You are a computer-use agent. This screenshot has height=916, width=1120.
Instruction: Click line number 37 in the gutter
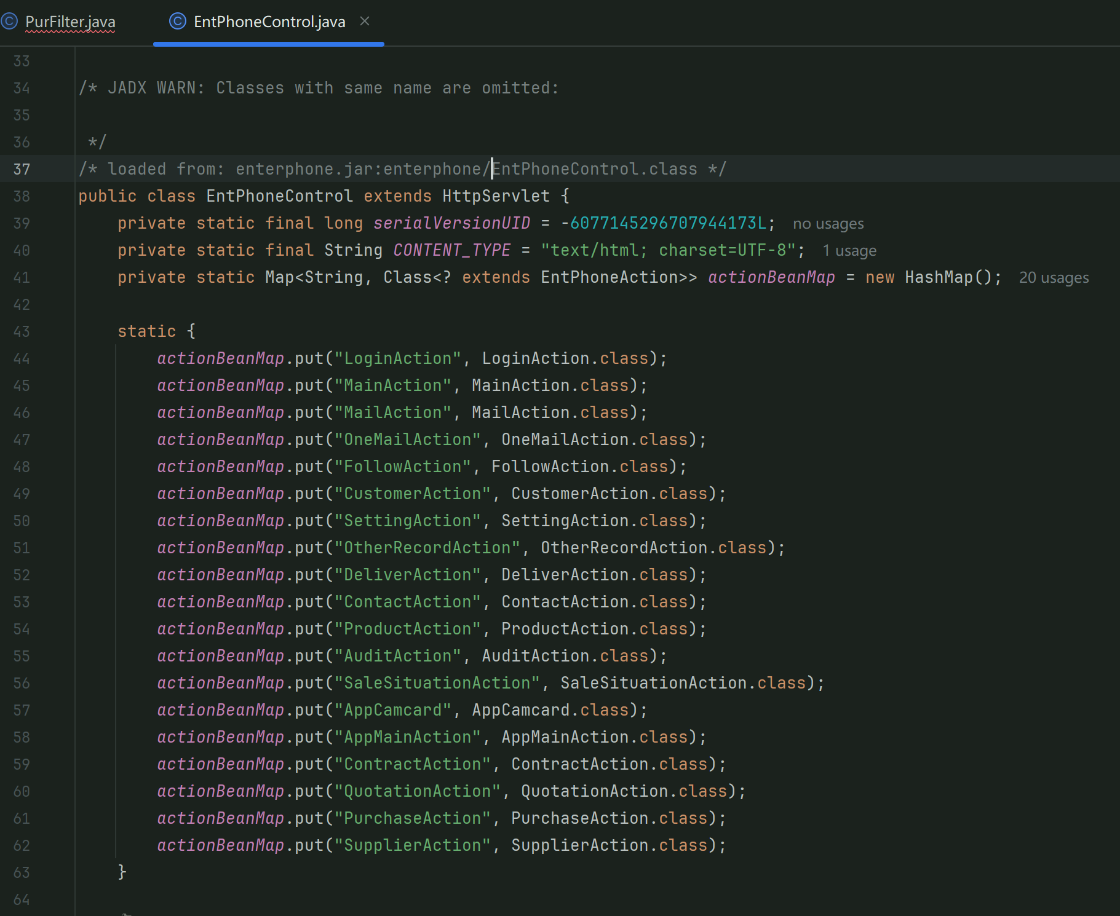[22, 169]
